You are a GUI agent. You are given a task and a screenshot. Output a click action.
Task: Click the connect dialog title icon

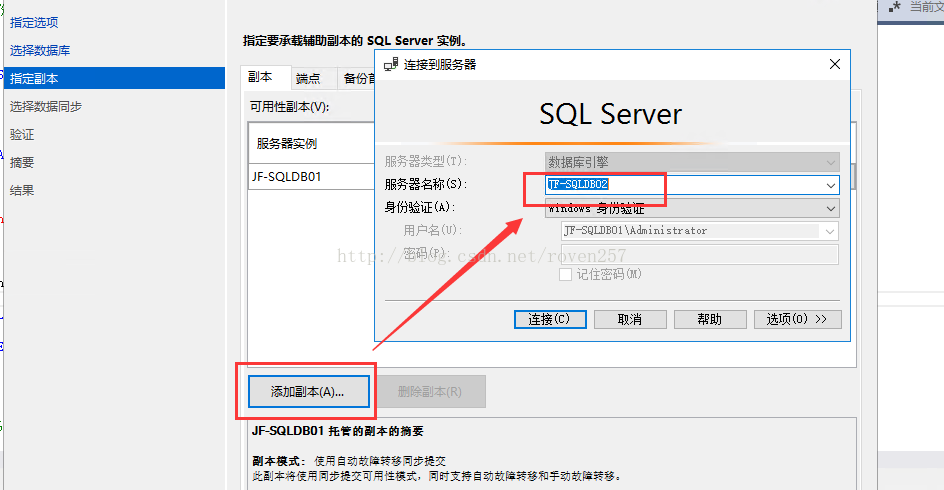click(391, 64)
